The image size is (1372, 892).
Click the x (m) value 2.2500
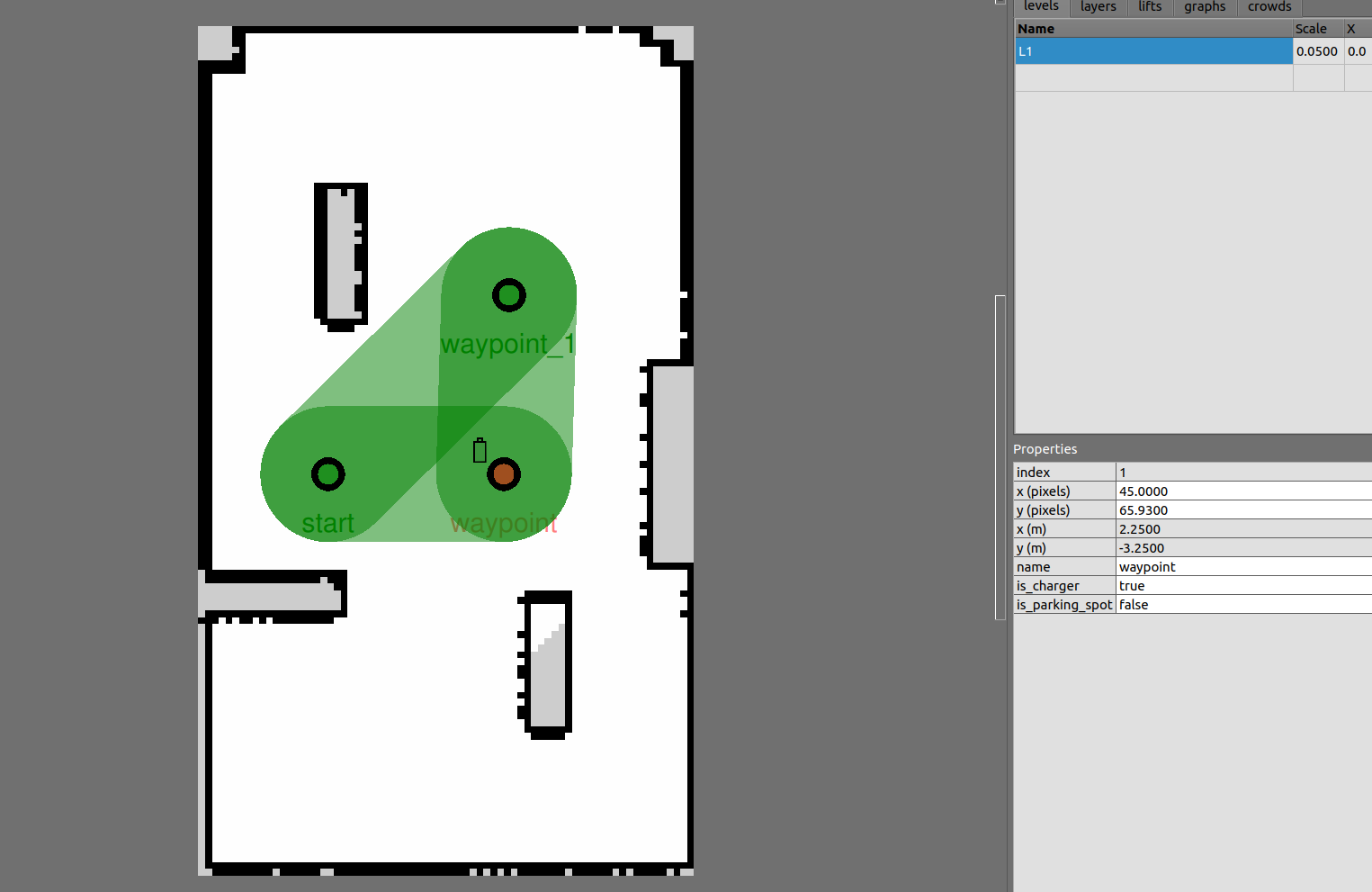point(1243,528)
